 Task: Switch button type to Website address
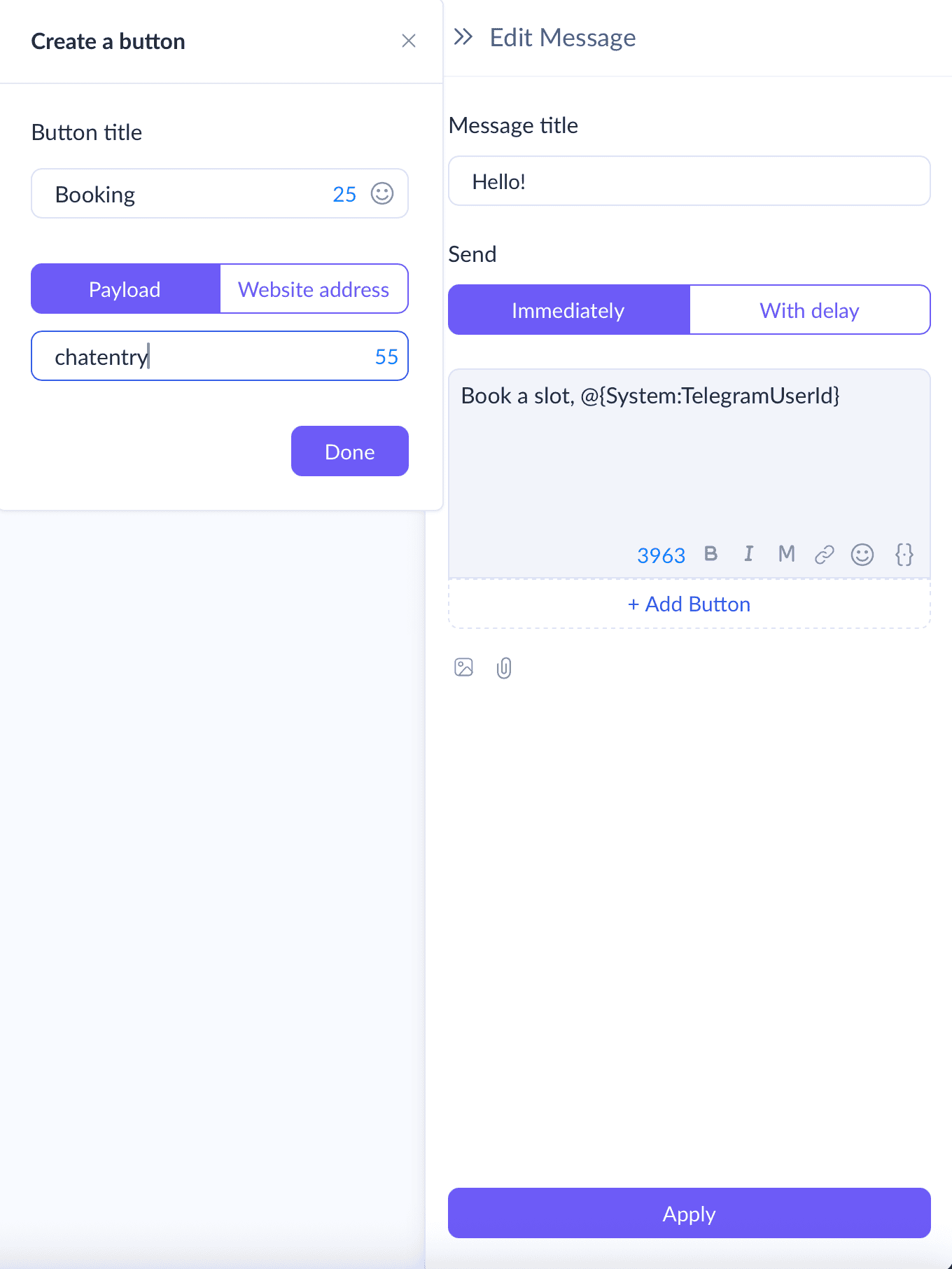[x=314, y=289]
